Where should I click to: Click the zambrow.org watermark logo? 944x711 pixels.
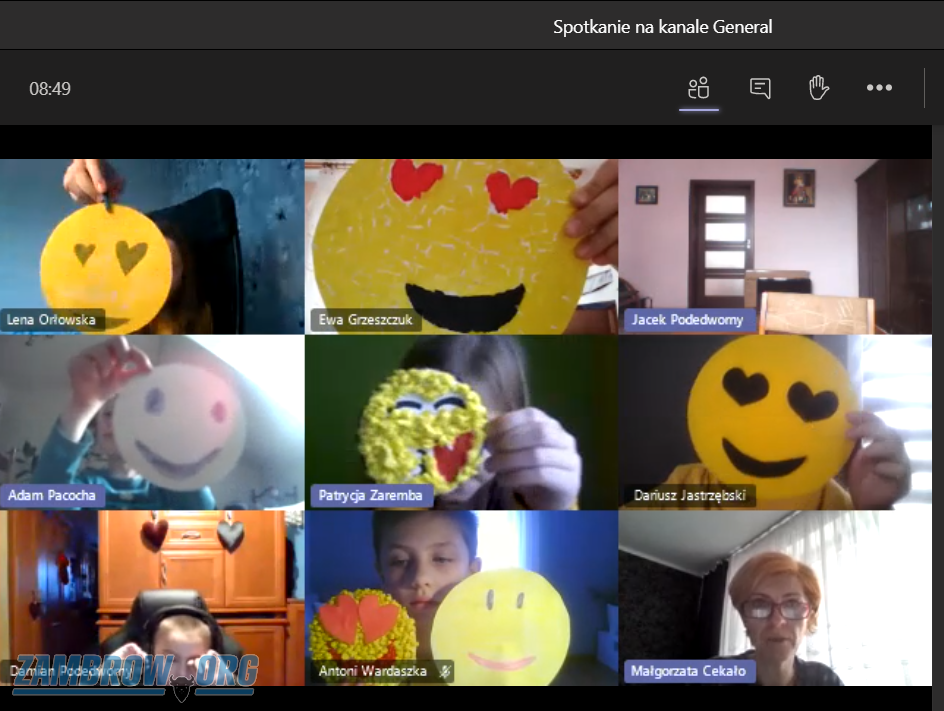click(x=135, y=674)
